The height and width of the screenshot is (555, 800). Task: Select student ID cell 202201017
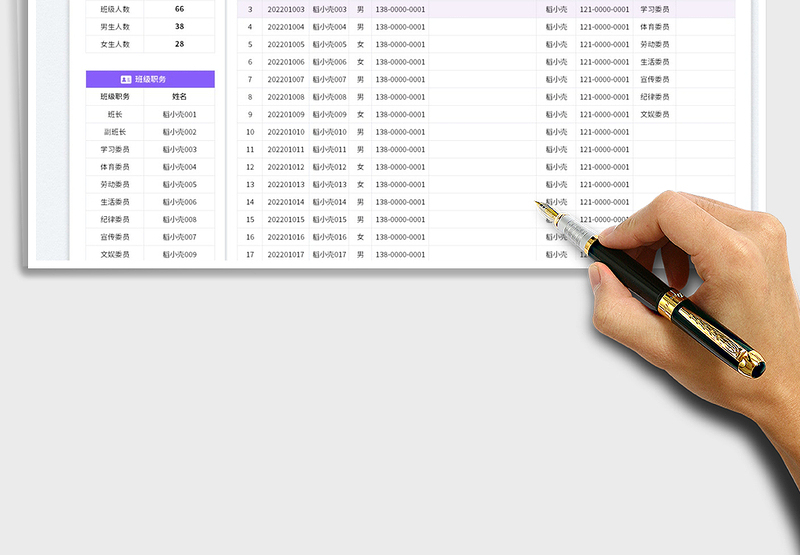[286, 254]
